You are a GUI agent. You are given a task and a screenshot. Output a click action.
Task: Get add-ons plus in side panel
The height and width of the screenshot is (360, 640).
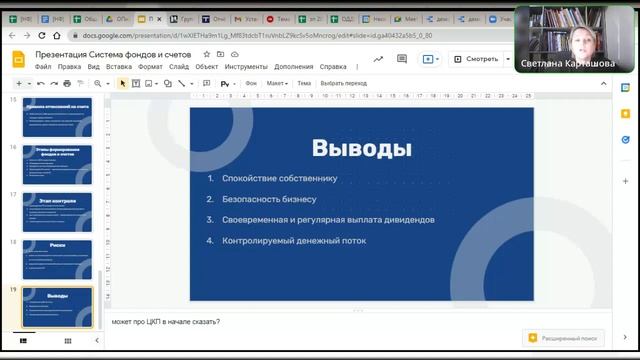pyautogui.click(x=625, y=181)
